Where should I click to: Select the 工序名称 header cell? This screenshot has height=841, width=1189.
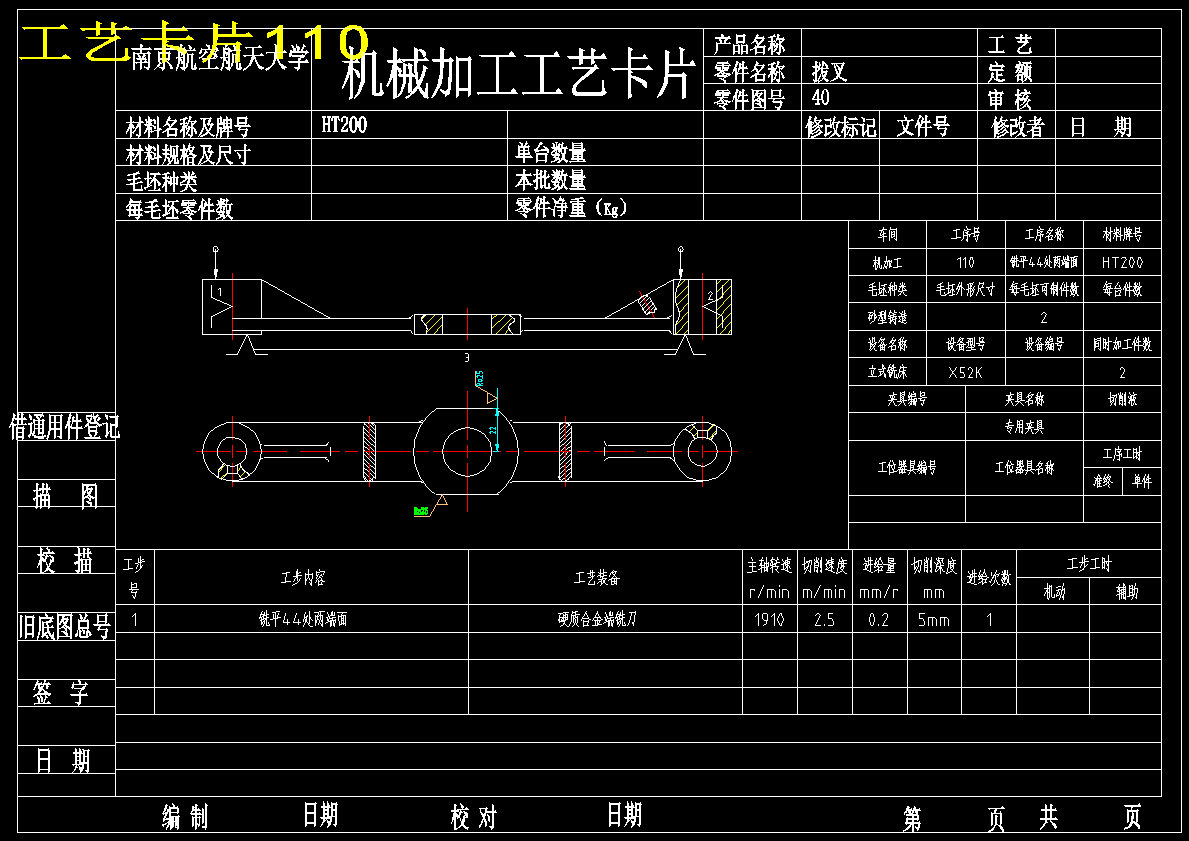click(x=1044, y=234)
